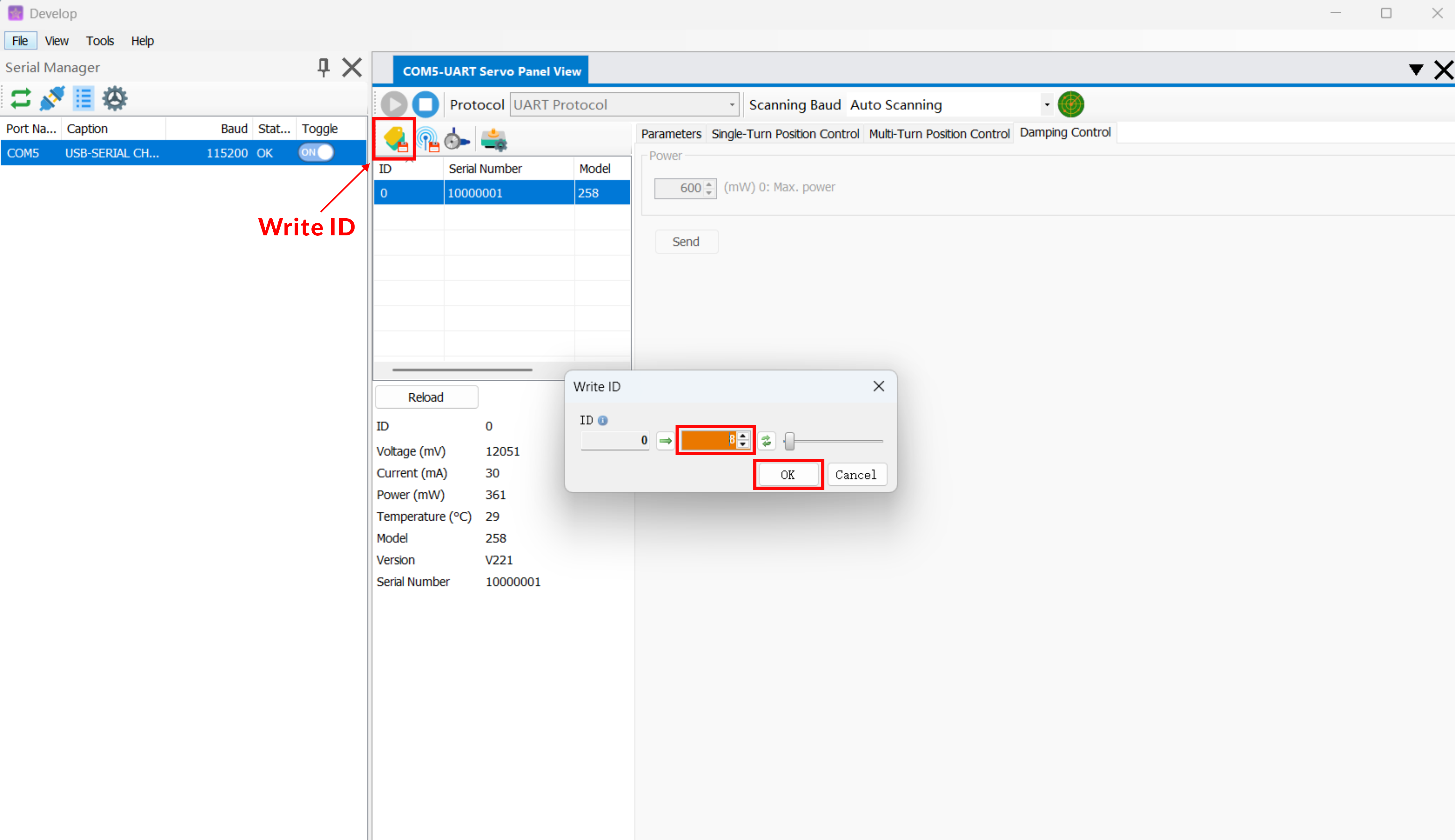Pin the Serial Manager panel
1455x840 pixels.
coord(323,68)
